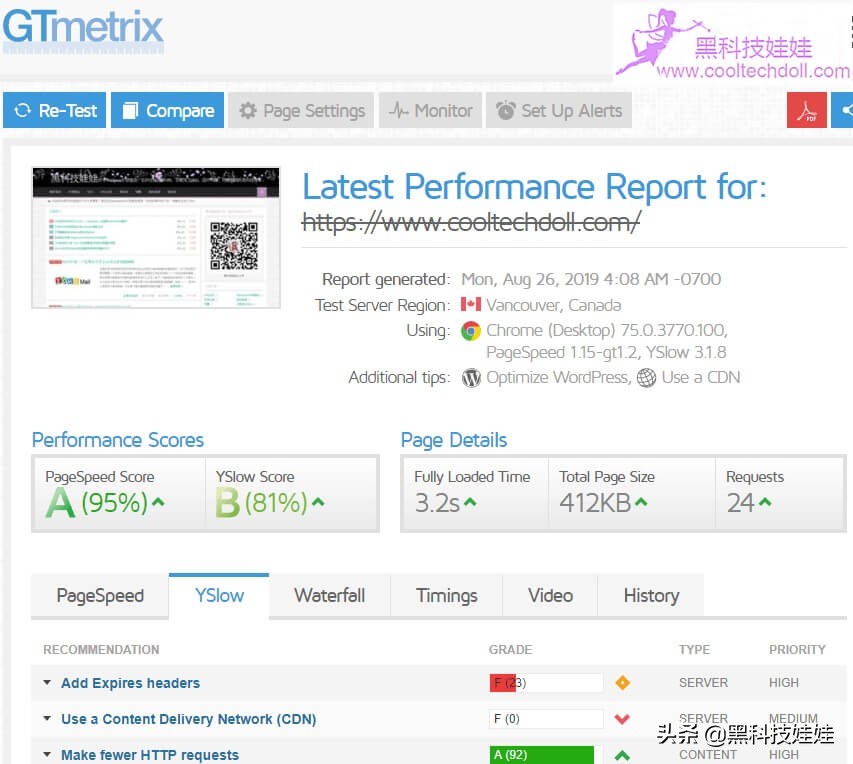Sort by the TYPE column header
This screenshot has height=764, width=853.
click(694, 649)
